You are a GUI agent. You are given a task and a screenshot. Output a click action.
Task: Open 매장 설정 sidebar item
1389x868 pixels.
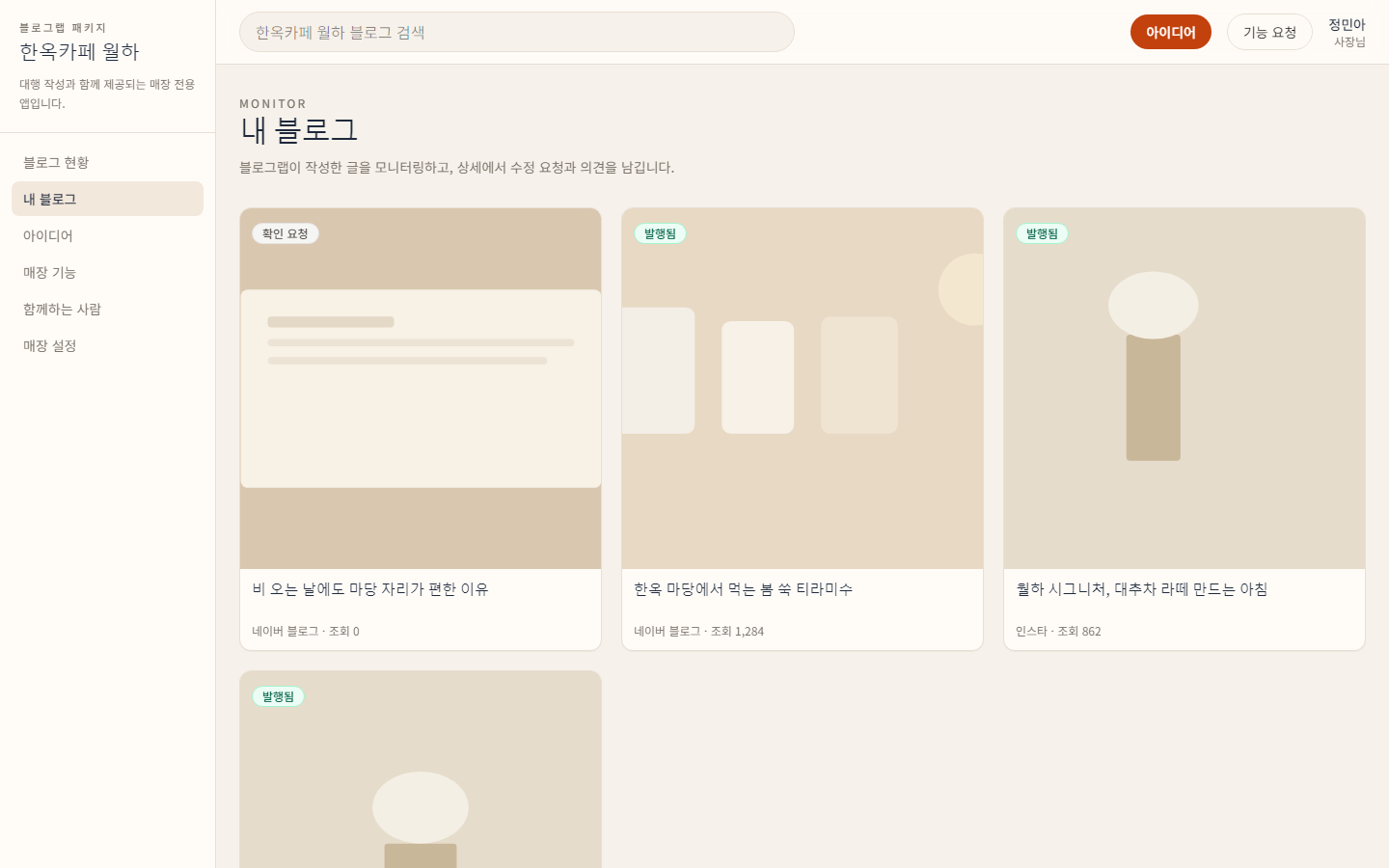(107, 346)
